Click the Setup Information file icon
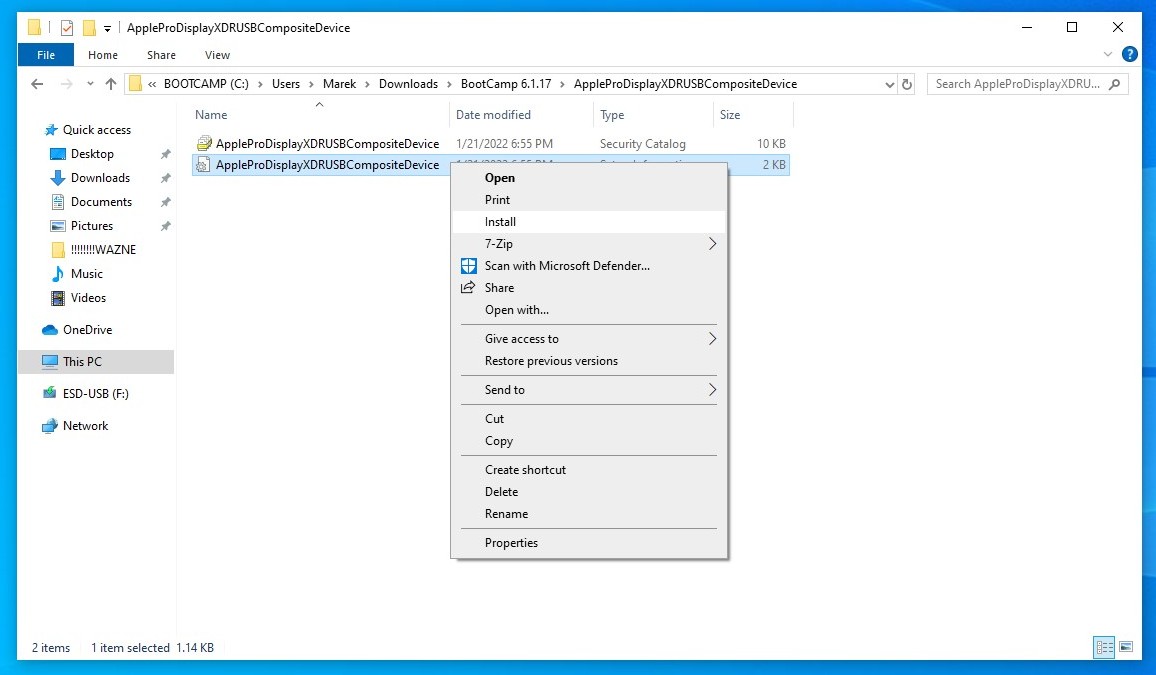Viewport: 1156px width, 675px height. (x=203, y=165)
